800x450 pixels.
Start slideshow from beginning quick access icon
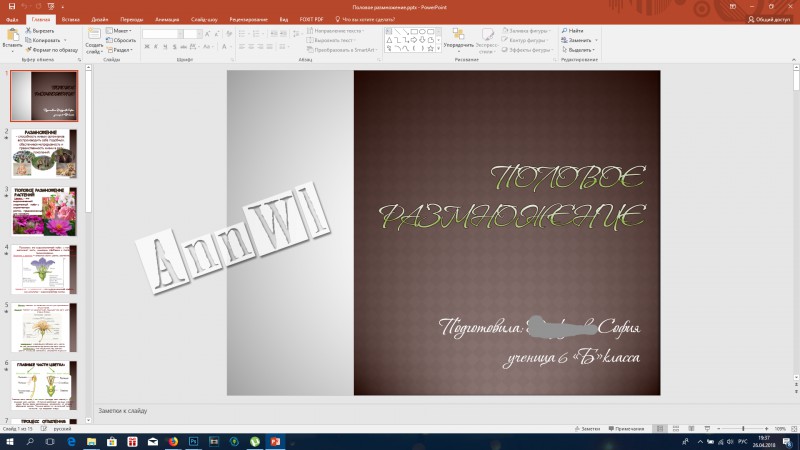[x=51, y=7]
